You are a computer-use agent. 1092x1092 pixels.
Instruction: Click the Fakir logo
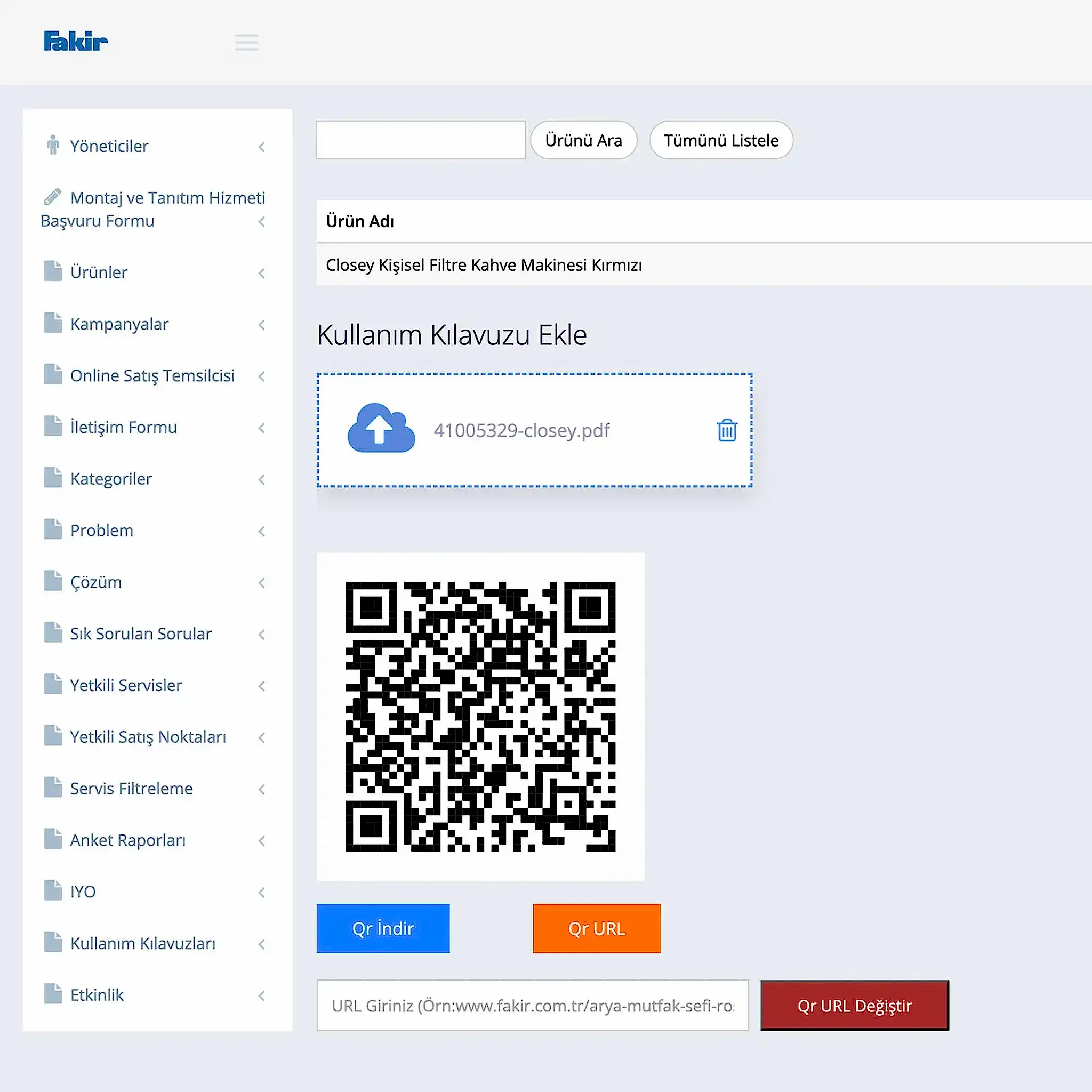coord(76,41)
